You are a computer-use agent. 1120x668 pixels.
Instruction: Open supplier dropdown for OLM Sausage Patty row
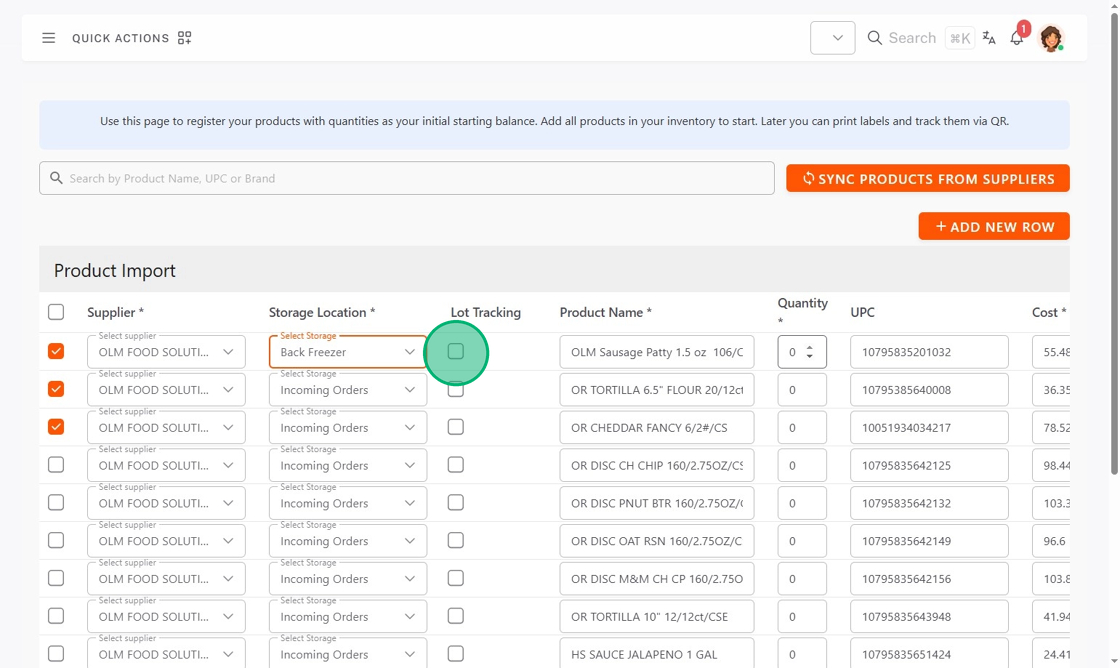tap(166, 352)
